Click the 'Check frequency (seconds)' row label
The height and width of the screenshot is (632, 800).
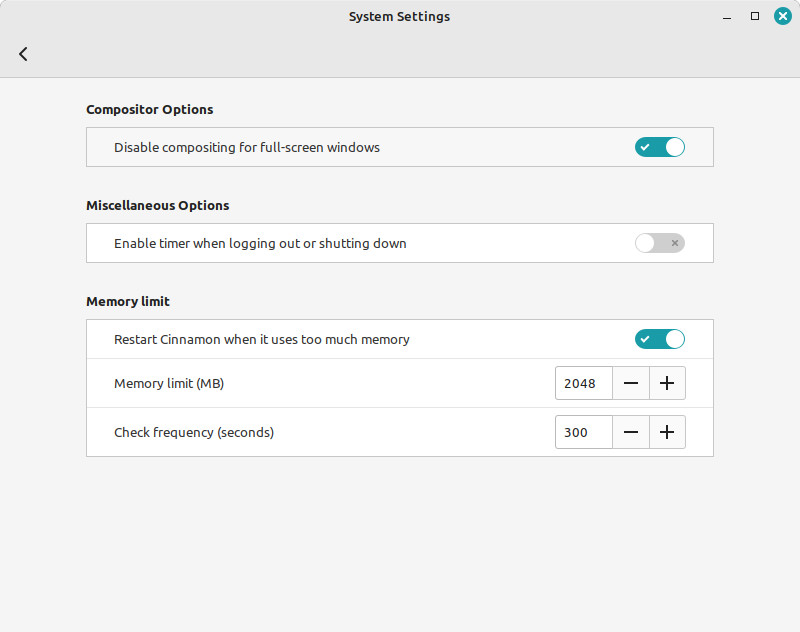pyautogui.click(x=193, y=432)
